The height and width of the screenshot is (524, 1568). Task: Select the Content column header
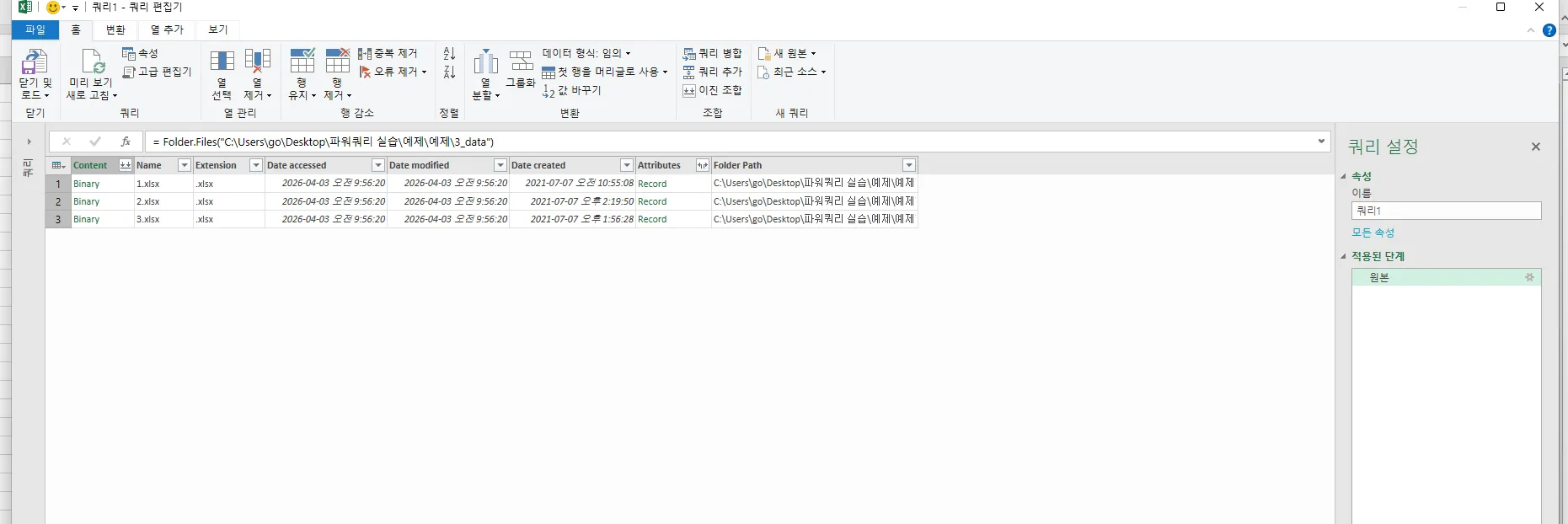click(90, 165)
